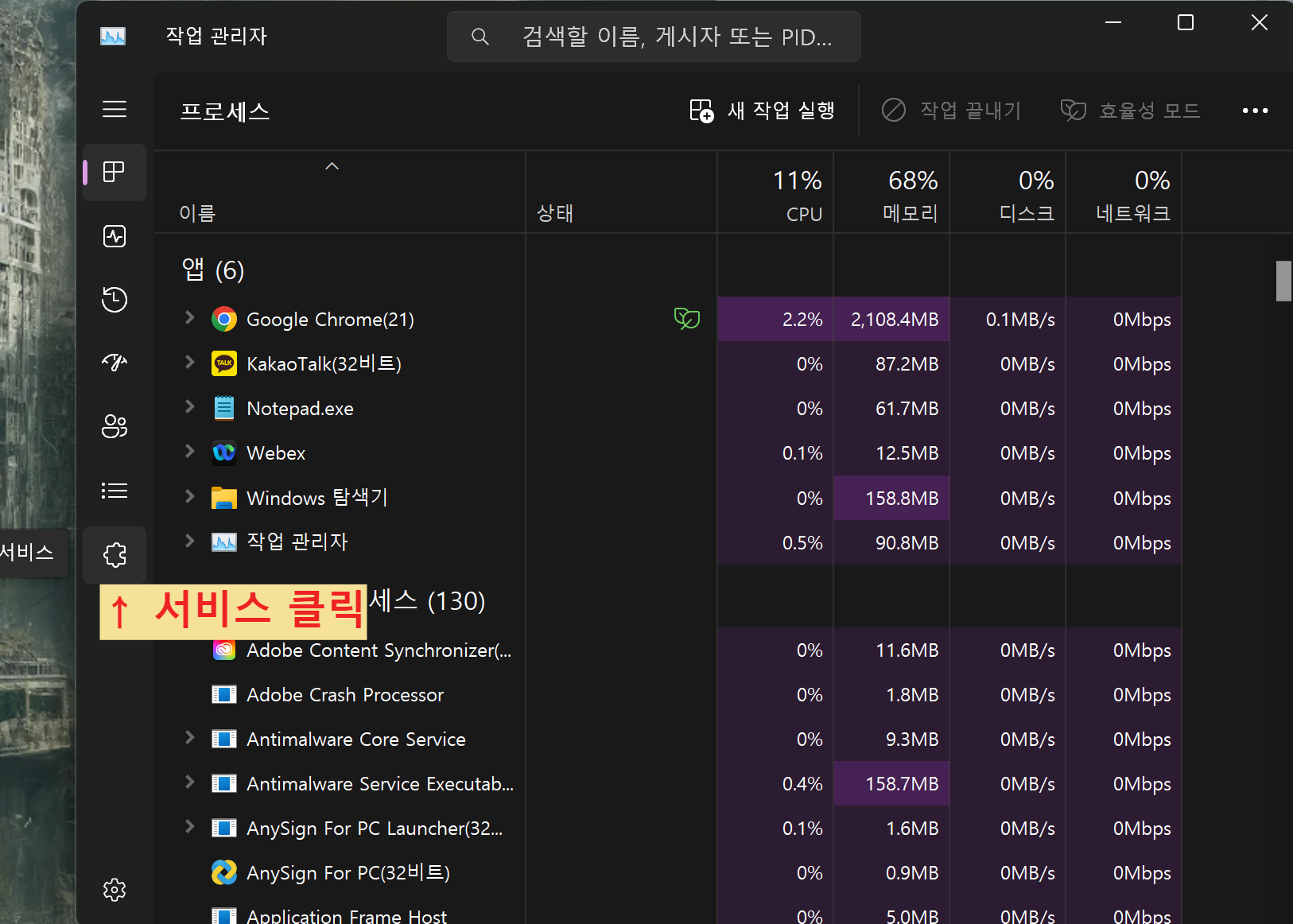Viewport: 1293px width, 924px height.
Task: Open the Performance sidebar tab
Action: click(115, 236)
